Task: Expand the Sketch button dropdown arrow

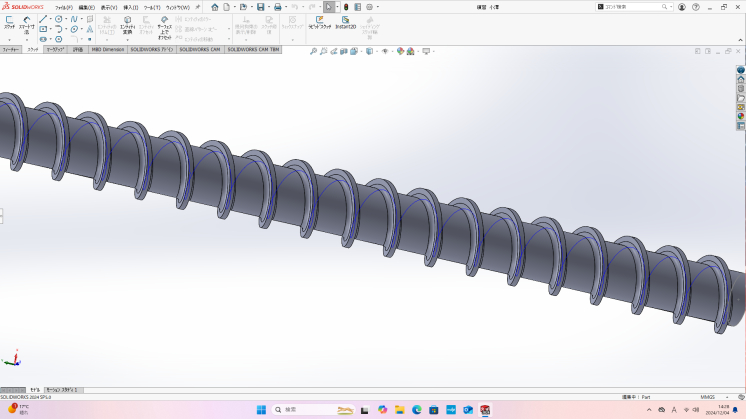Action: click(10, 40)
